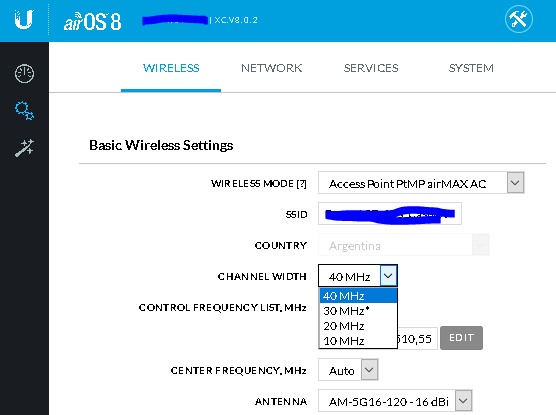This screenshot has width=556, height=415.
Task: Open the Antenna AM-5G16-120 dropdown
Action: 395,401
